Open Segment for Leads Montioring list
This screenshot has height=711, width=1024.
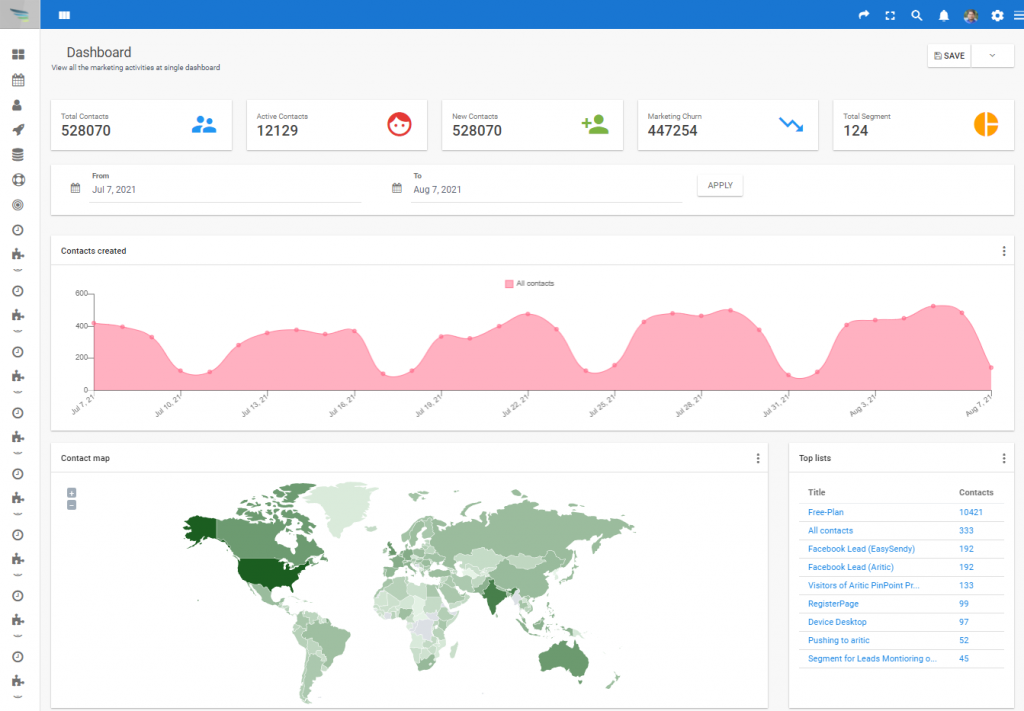pyautogui.click(x=872, y=659)
